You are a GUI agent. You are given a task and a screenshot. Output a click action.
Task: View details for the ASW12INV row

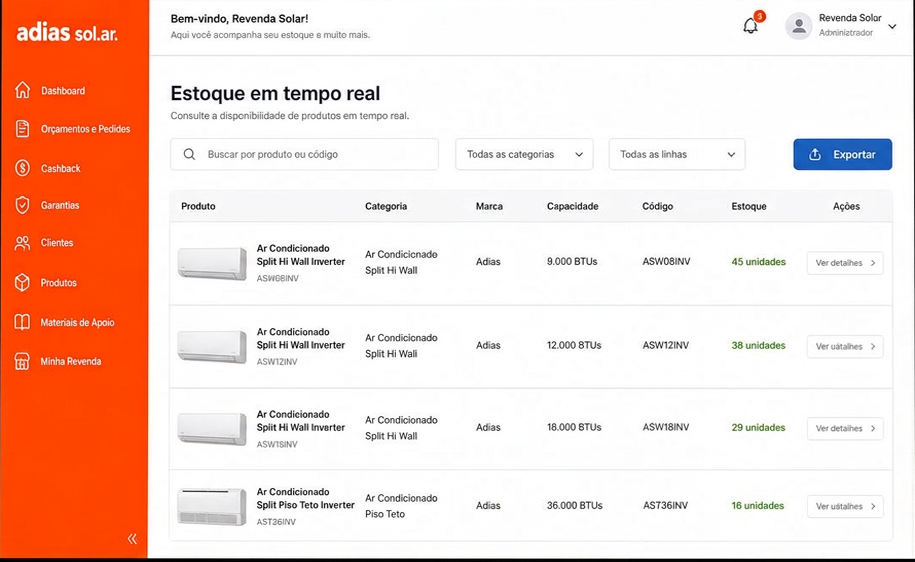coord(845,346)
